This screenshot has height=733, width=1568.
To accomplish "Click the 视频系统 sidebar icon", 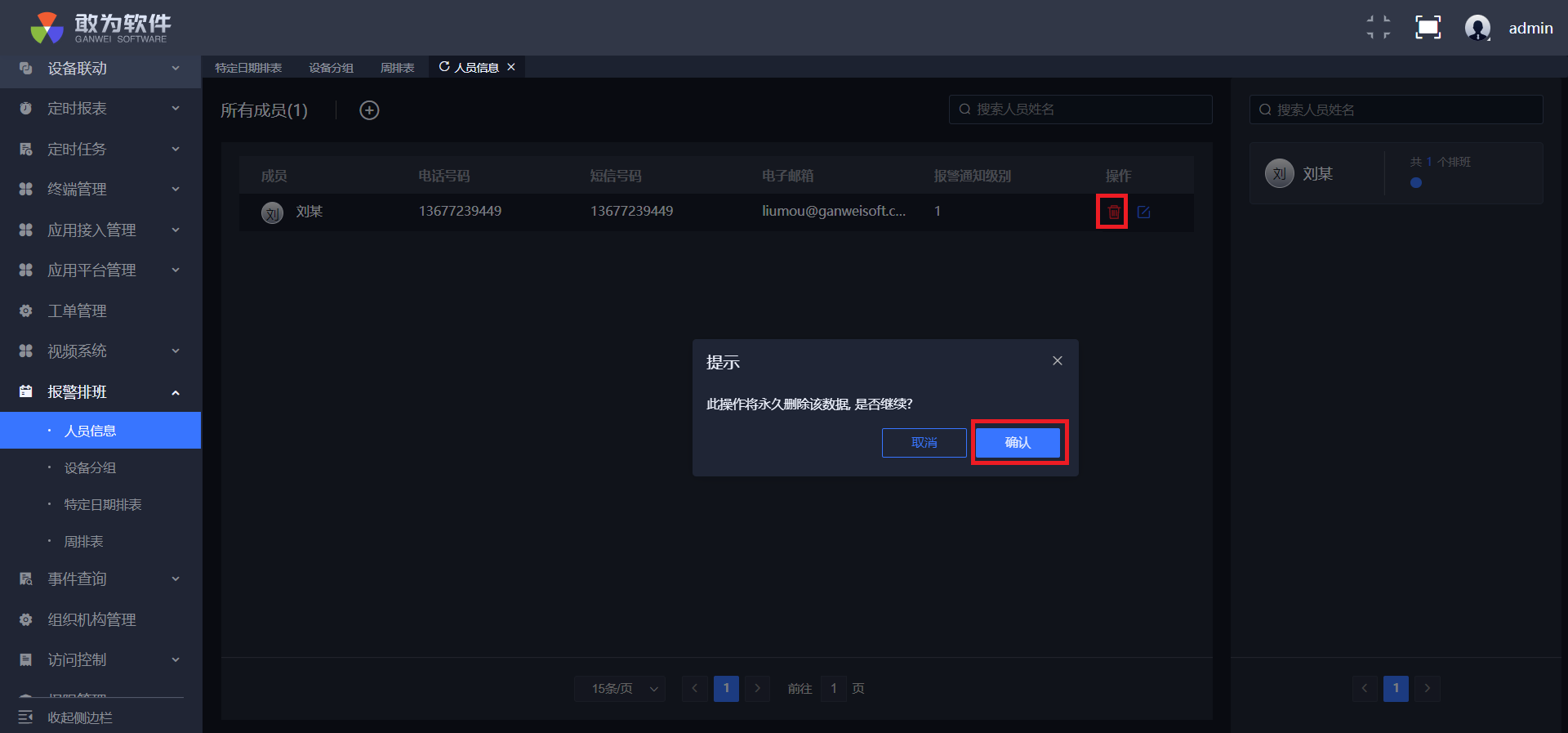I will [x=25, y=351].
